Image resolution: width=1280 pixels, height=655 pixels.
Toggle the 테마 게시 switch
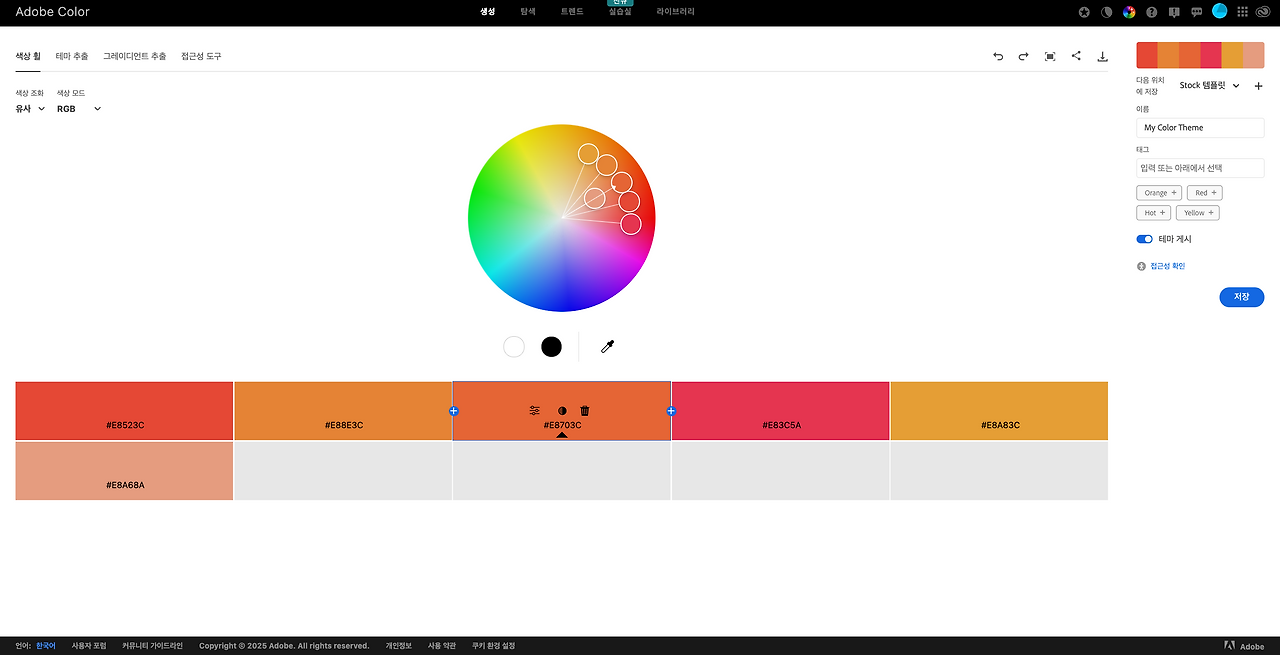click(1144, 239)
